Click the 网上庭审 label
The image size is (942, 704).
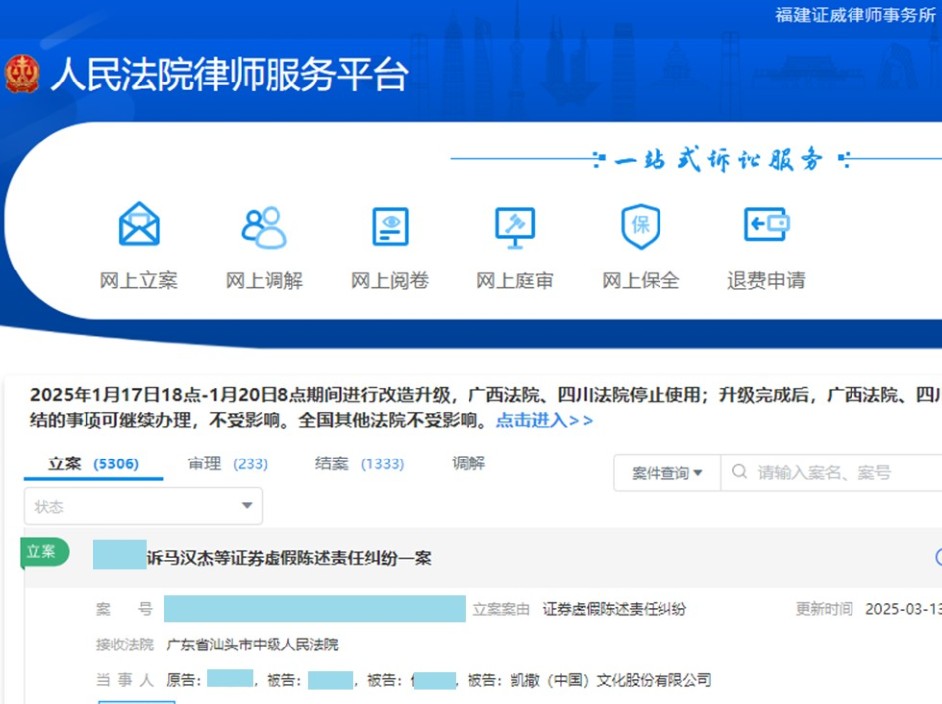(515, 281)
